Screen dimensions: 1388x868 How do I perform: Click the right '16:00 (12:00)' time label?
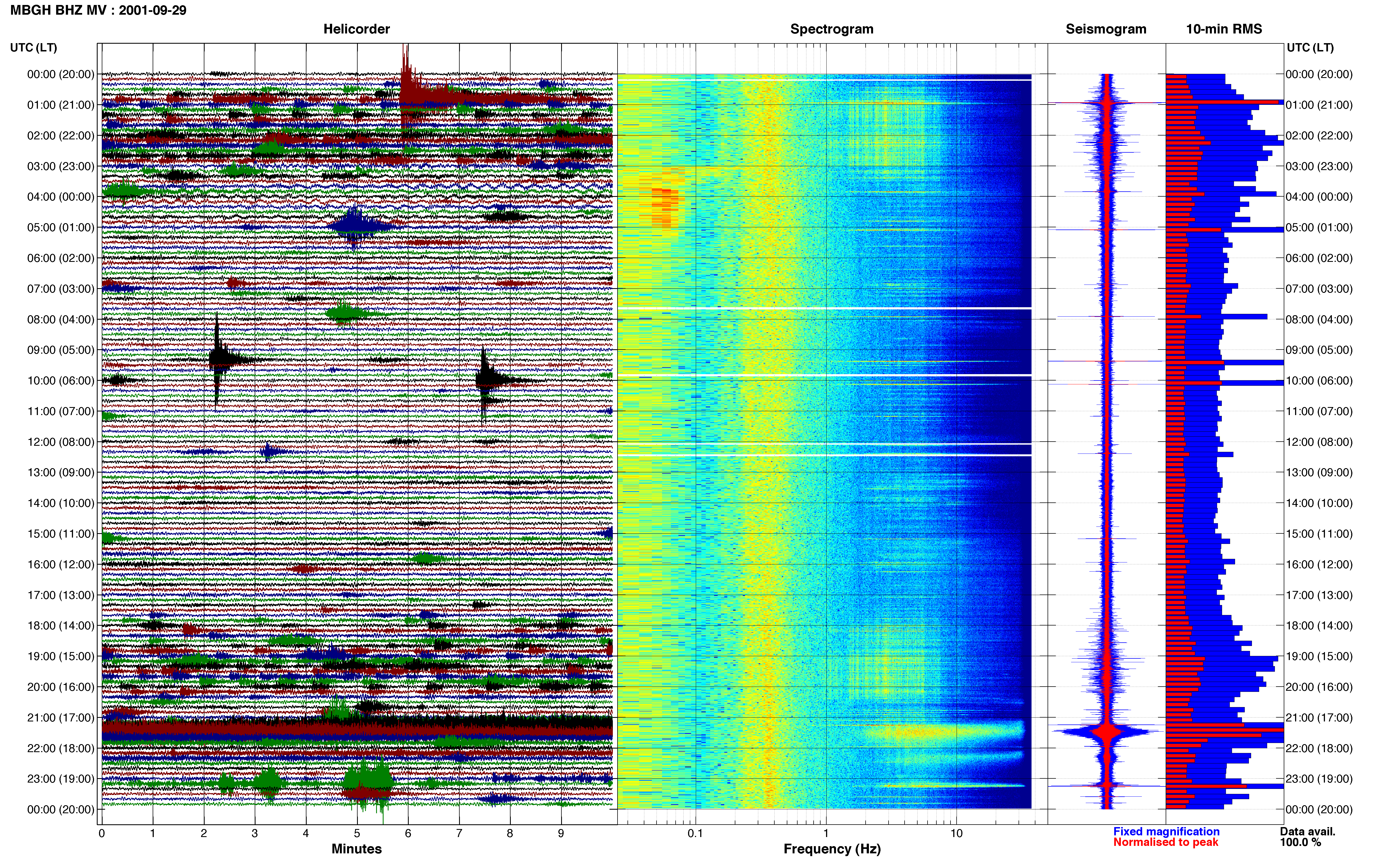[1319, 564]
